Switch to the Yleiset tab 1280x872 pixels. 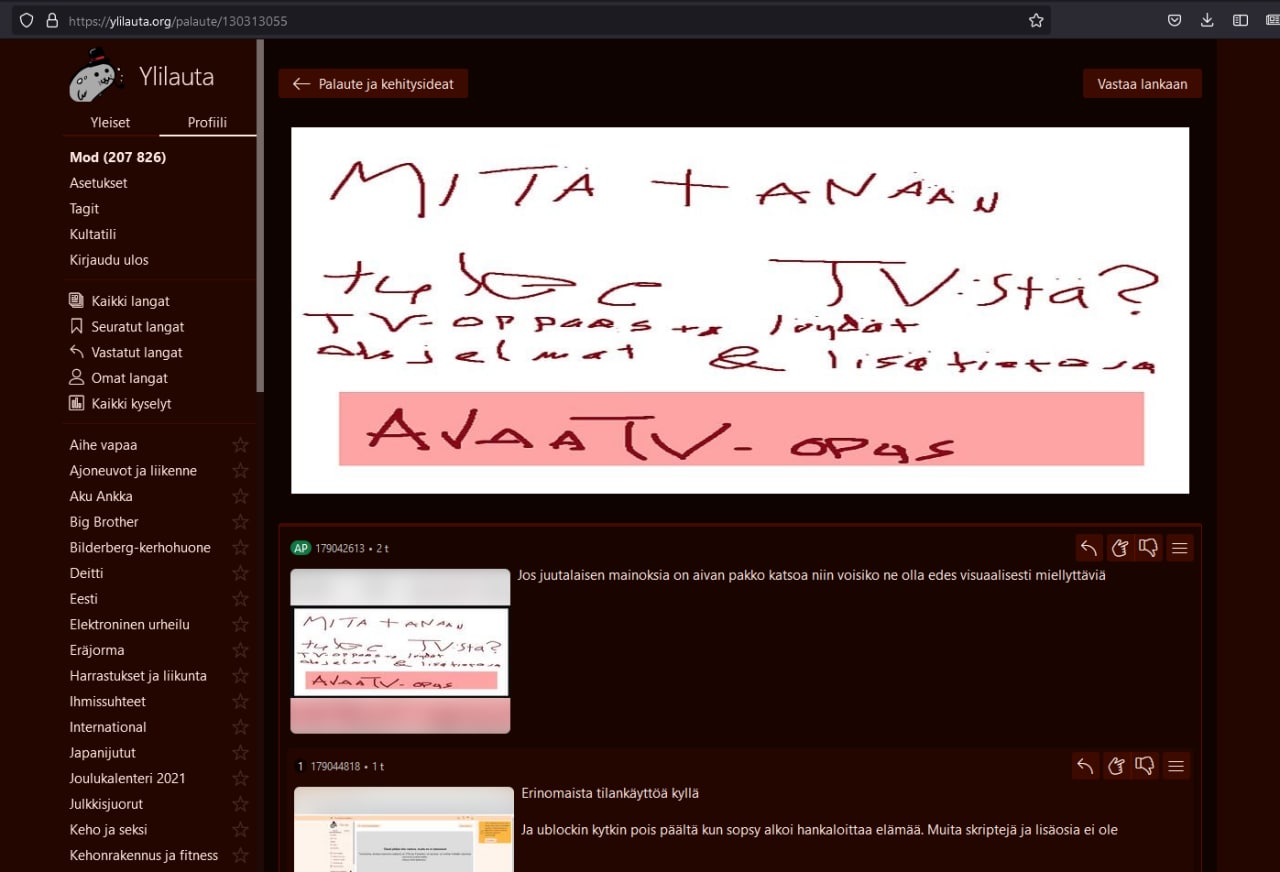[110, 123]
